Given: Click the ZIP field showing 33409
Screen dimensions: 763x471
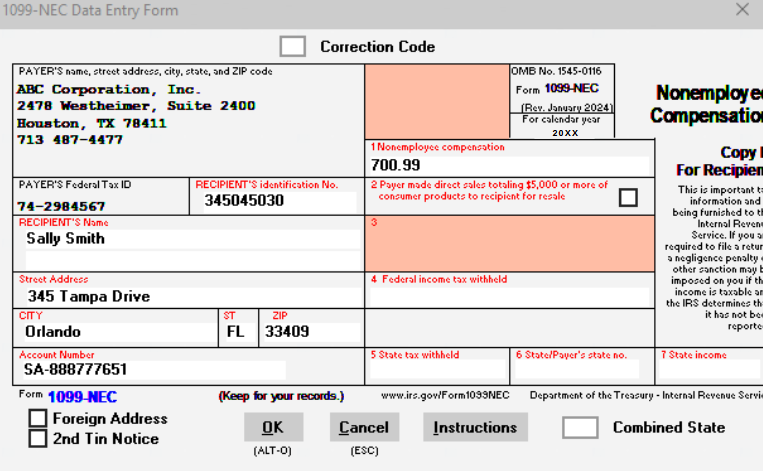Looking at the screenshot, I should (310, 332).
